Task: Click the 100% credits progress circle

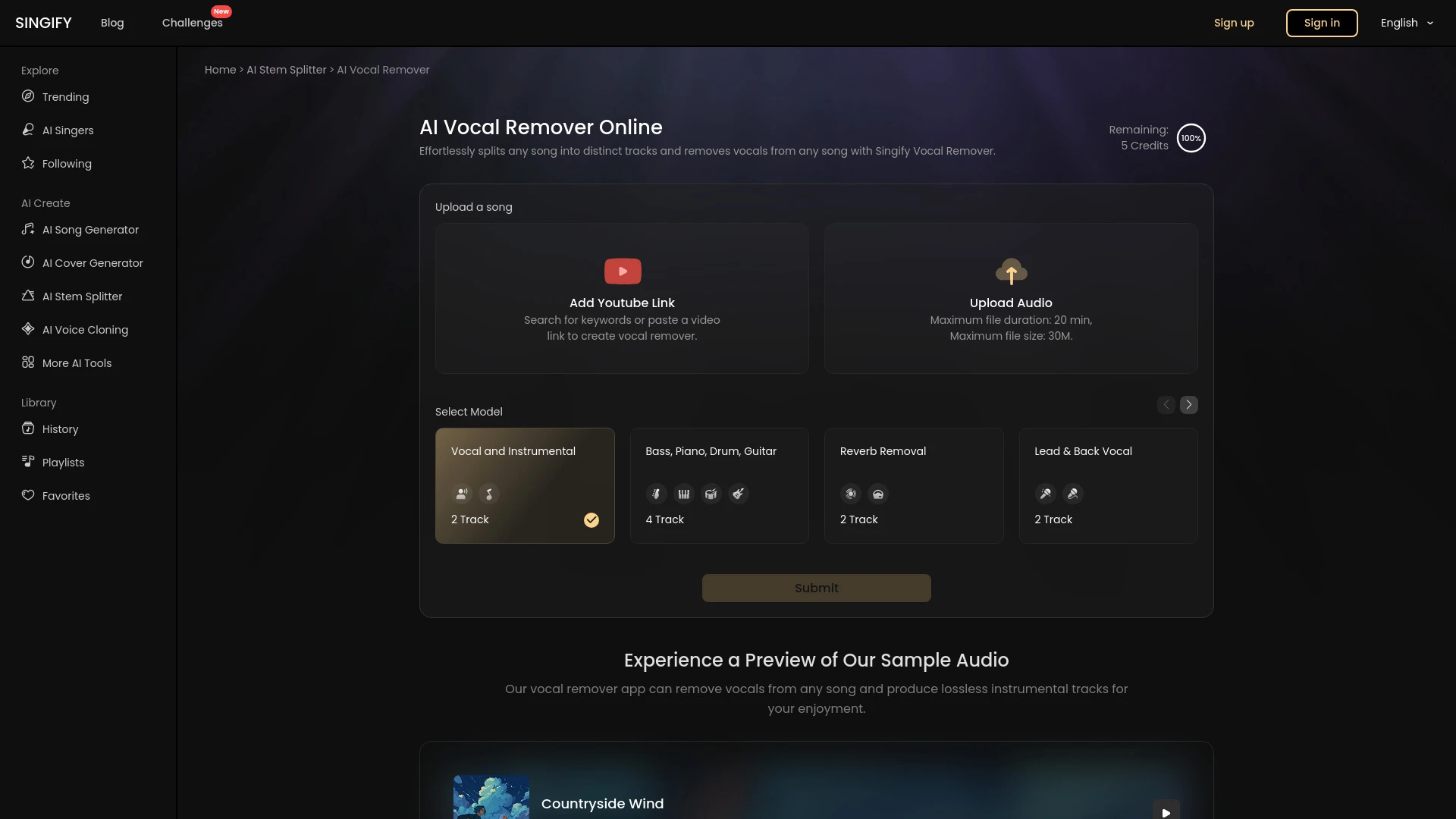Action: coord(1191,137)
